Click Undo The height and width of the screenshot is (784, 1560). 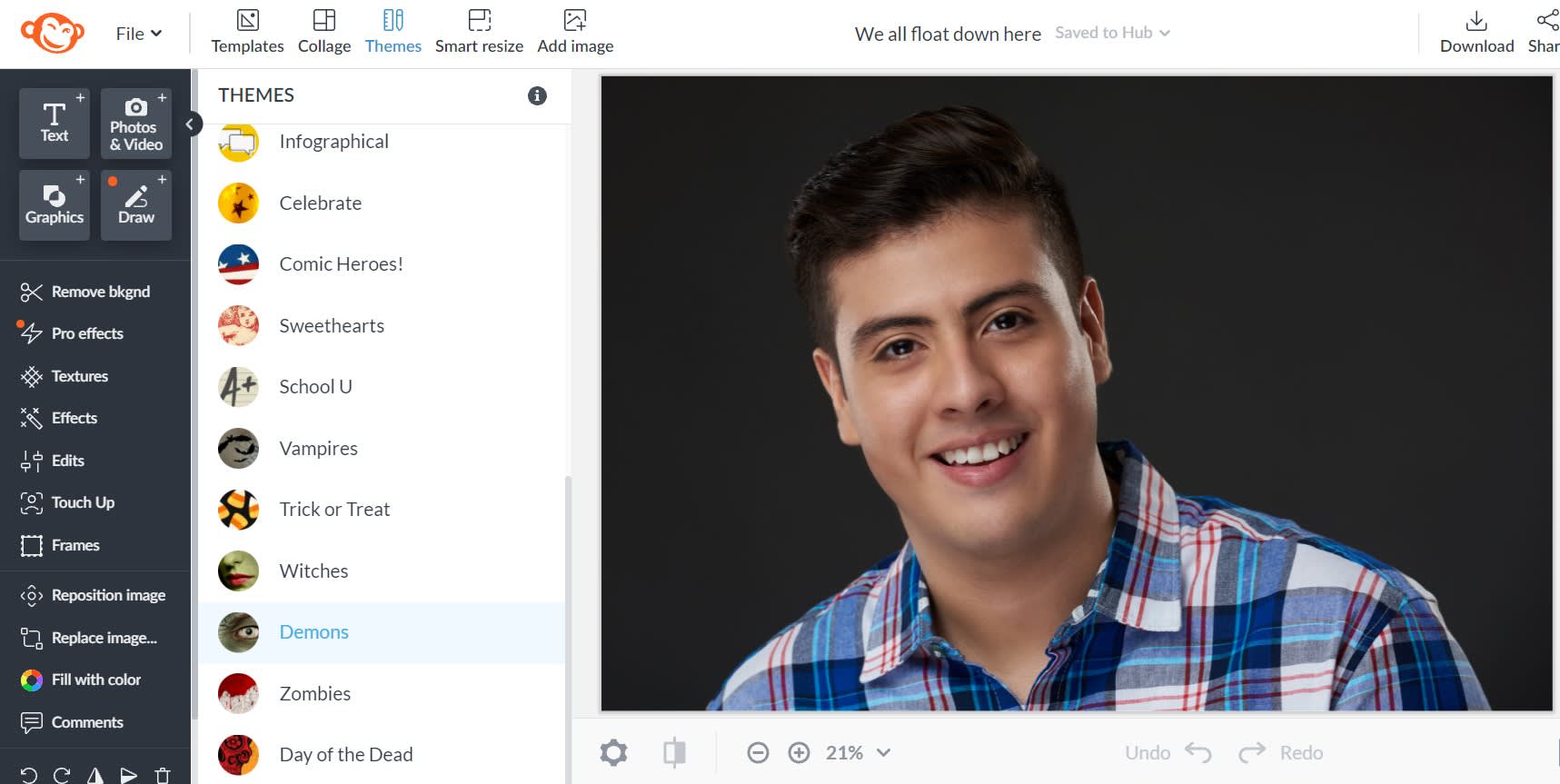[x=1168, y=753]
